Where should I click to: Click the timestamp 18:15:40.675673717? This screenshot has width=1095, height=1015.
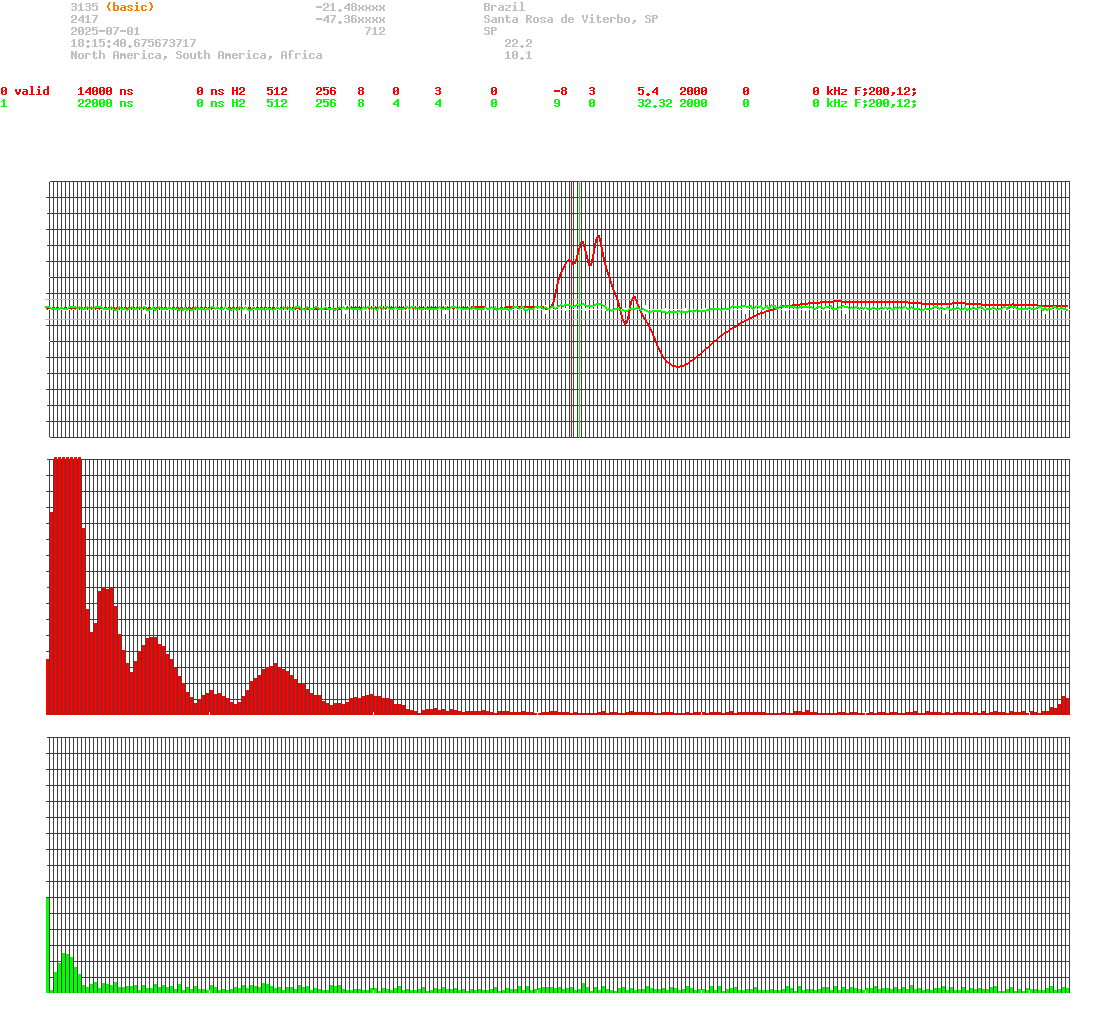[133, 43]
